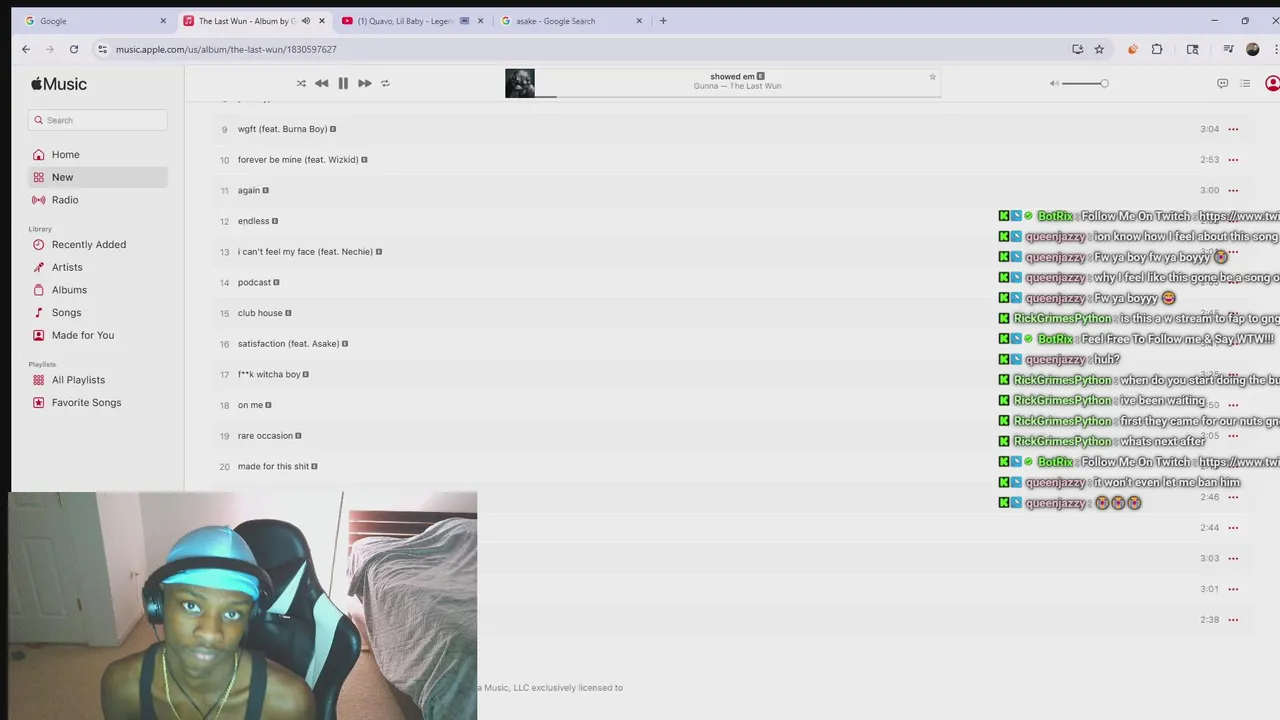Open the orange acorn extension icon
Viewport: 1280px width, 720px height.
(1132, 49)
